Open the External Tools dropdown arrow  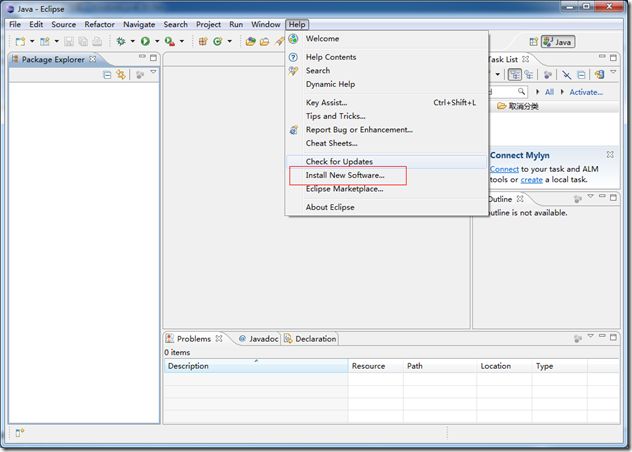pyautogui.click(x=181, y=41)
